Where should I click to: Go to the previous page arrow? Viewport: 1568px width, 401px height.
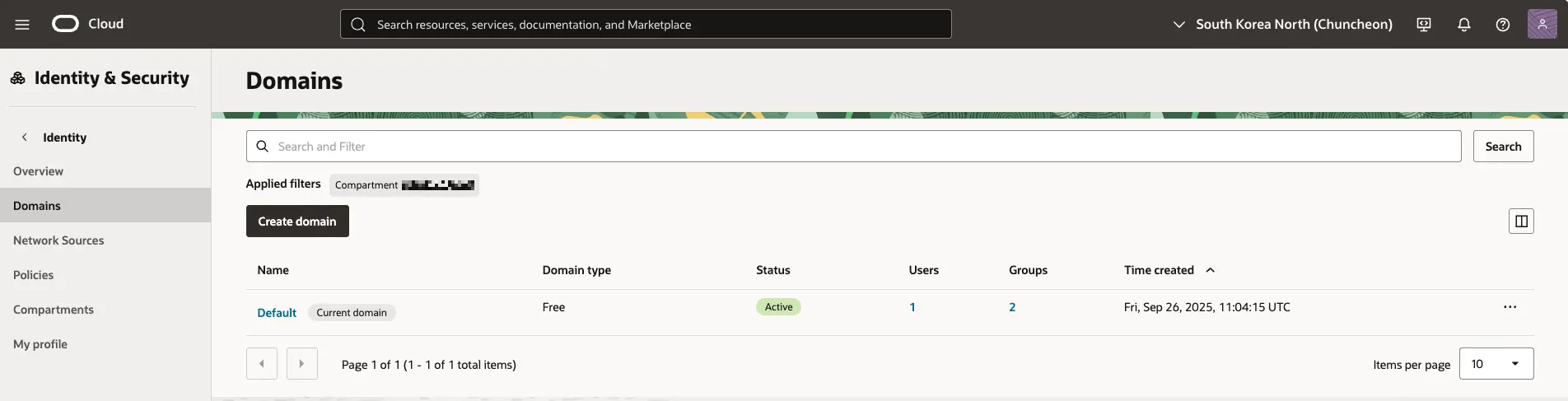(262, 364)
